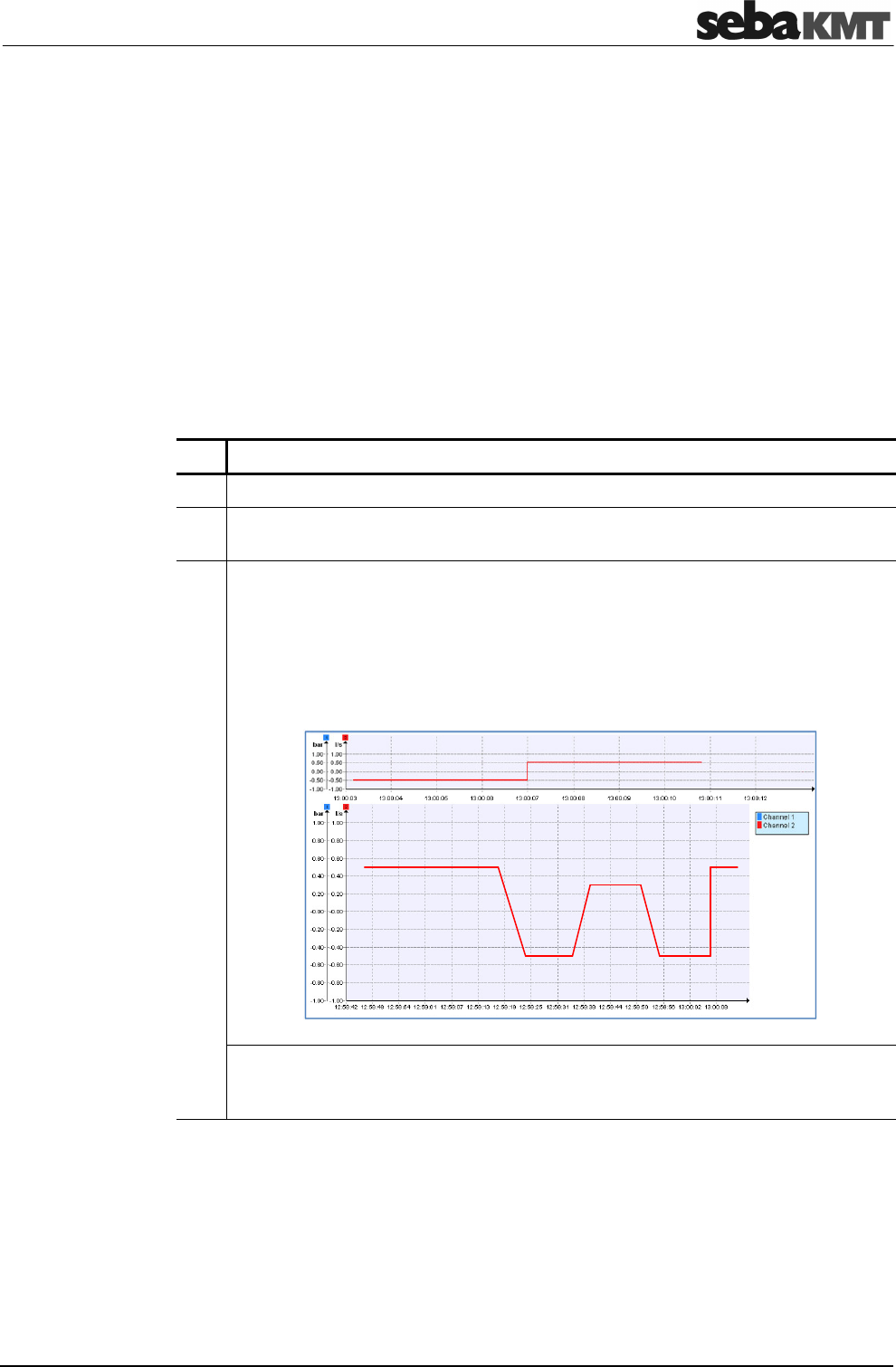This screenshot has width=896, height=1367.
Task: Click the blue channel marker above the lower chart's bar axis
Action: [326, 807]
